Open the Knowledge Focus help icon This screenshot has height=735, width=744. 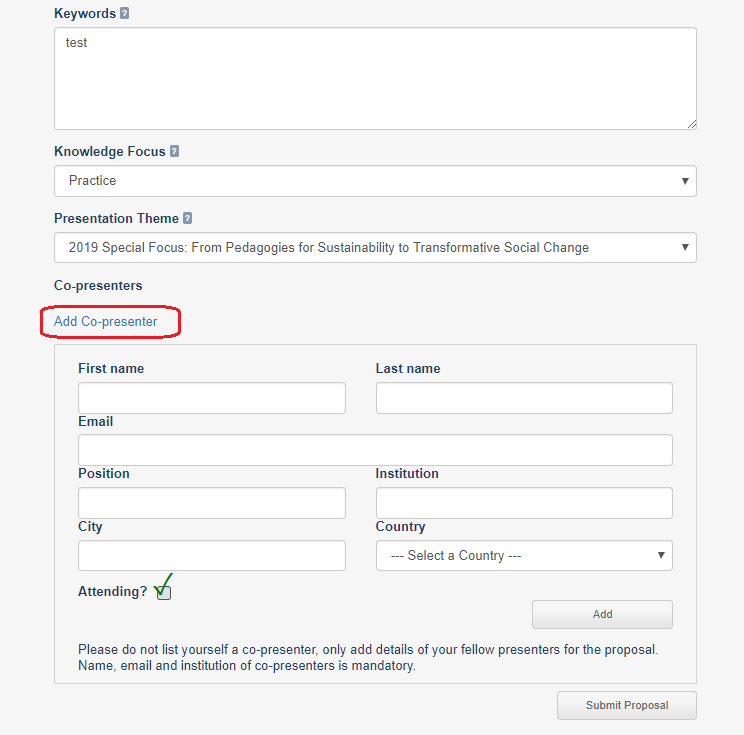(x=174, y=151)
